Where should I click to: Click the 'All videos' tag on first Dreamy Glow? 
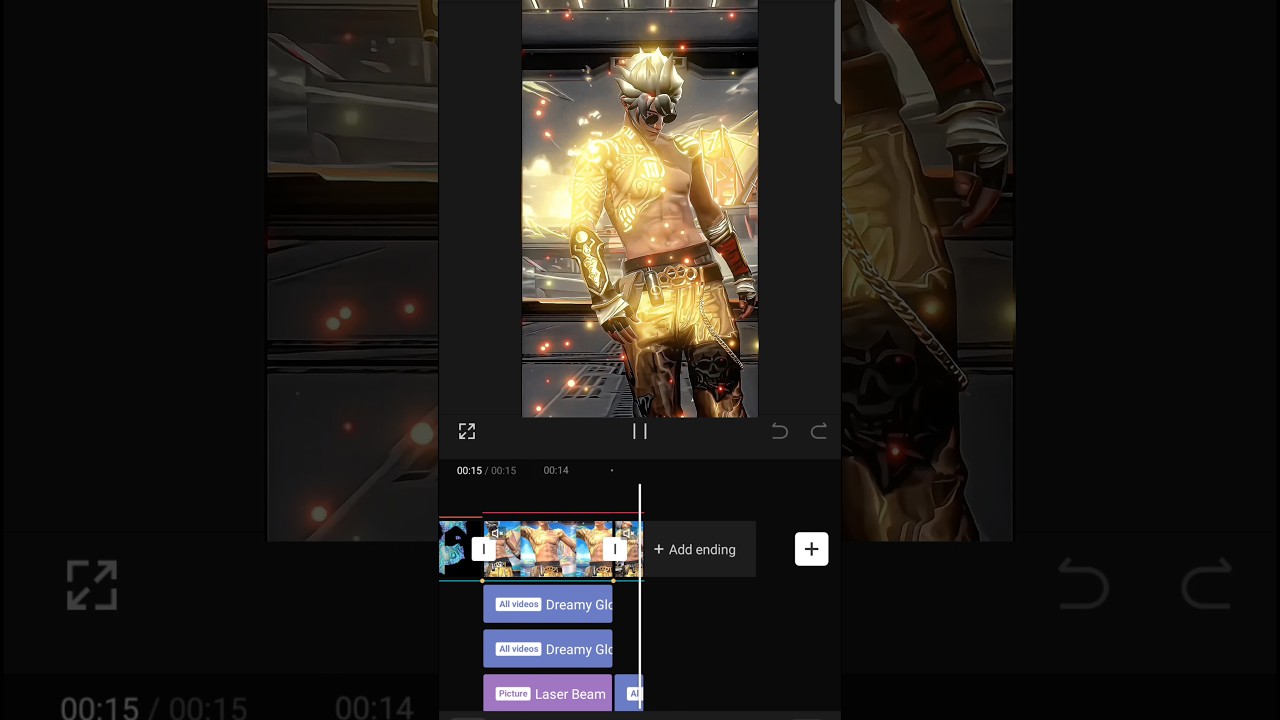pyautogui.click(x=519, y=604)
